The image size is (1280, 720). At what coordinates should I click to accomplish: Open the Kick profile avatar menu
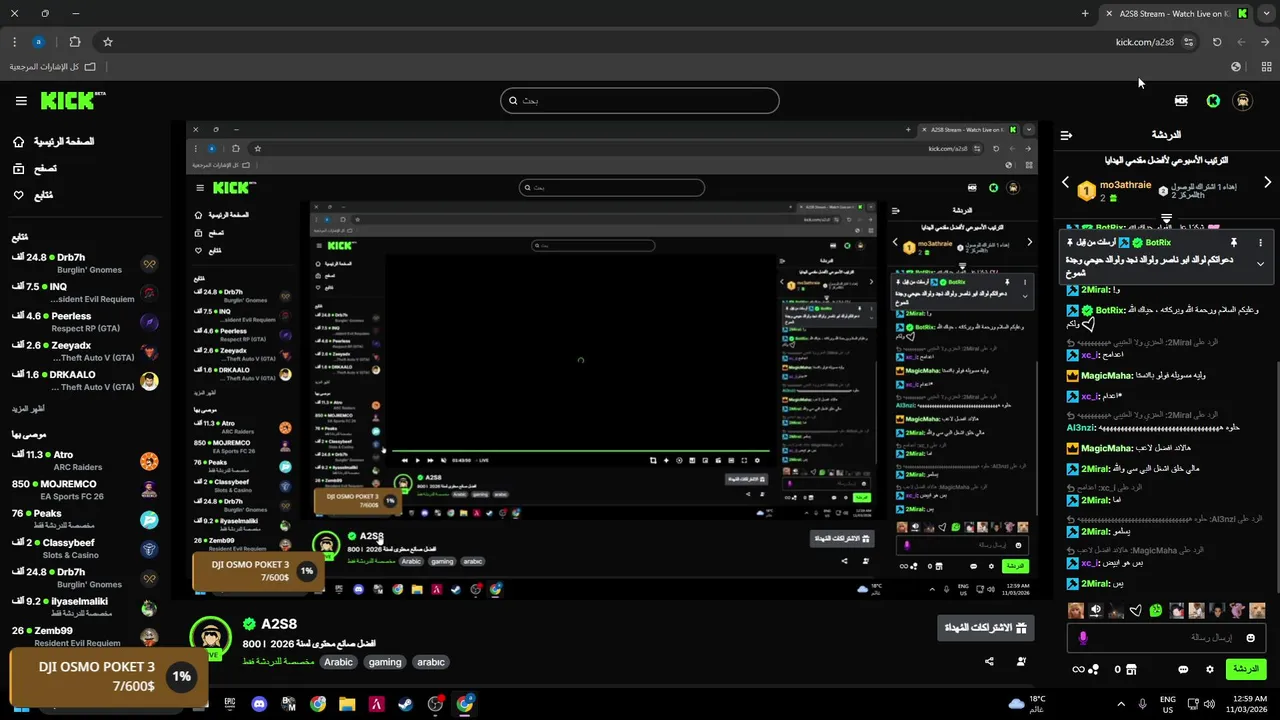click(x=1242, y=101)
